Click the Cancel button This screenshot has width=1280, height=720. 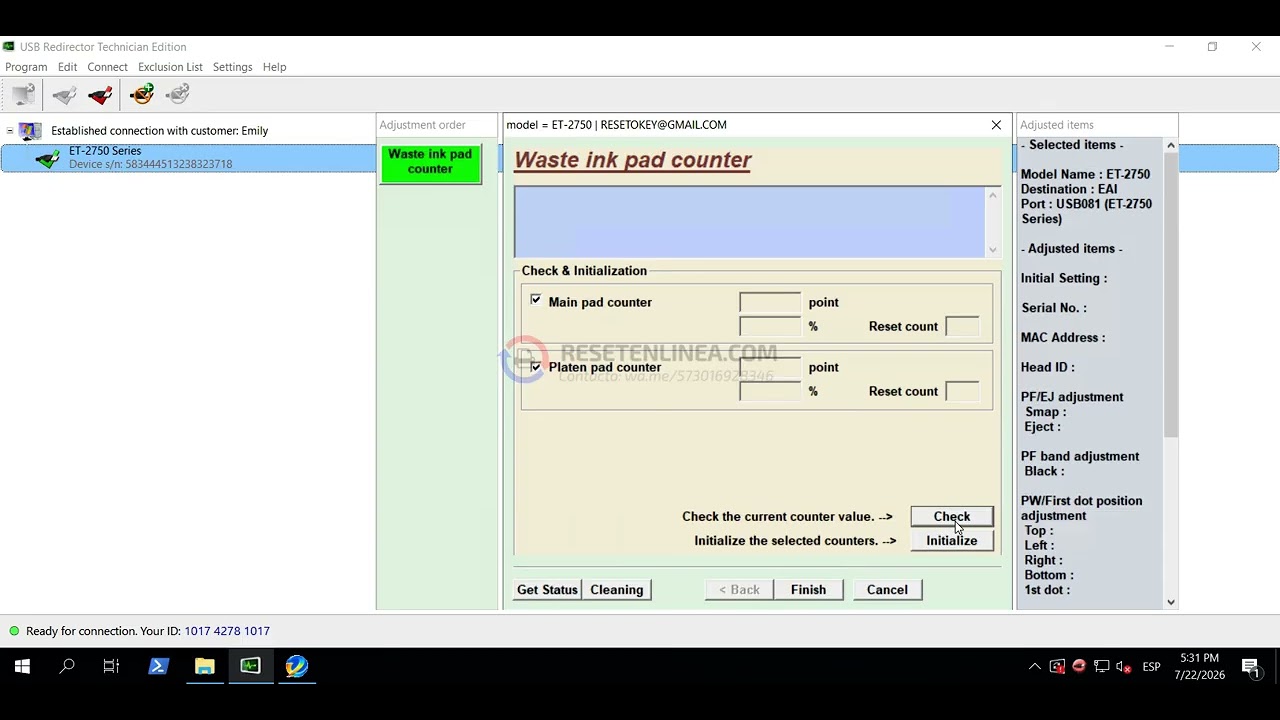click(x=887, y=590)
